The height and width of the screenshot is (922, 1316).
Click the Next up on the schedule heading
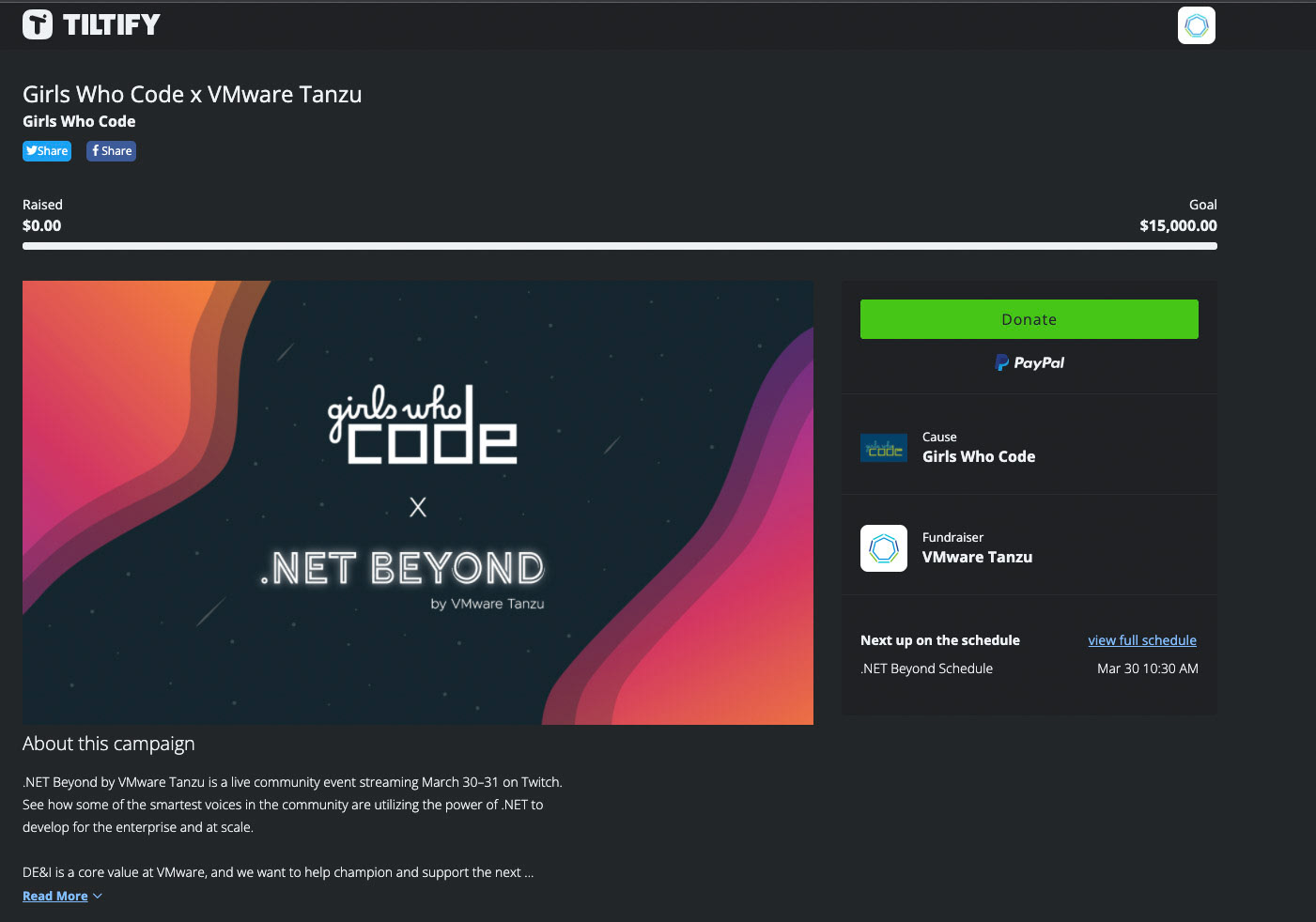tap(940, 640)
